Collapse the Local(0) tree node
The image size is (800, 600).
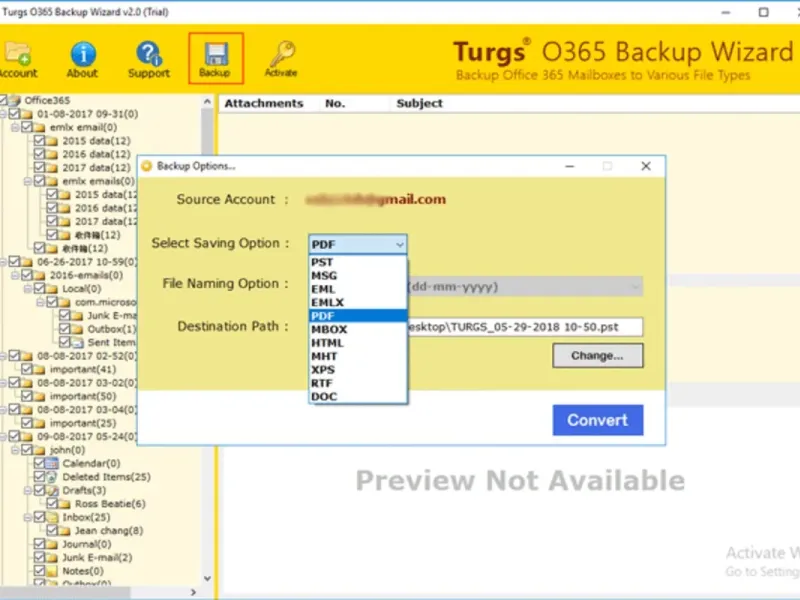(28, 289)
